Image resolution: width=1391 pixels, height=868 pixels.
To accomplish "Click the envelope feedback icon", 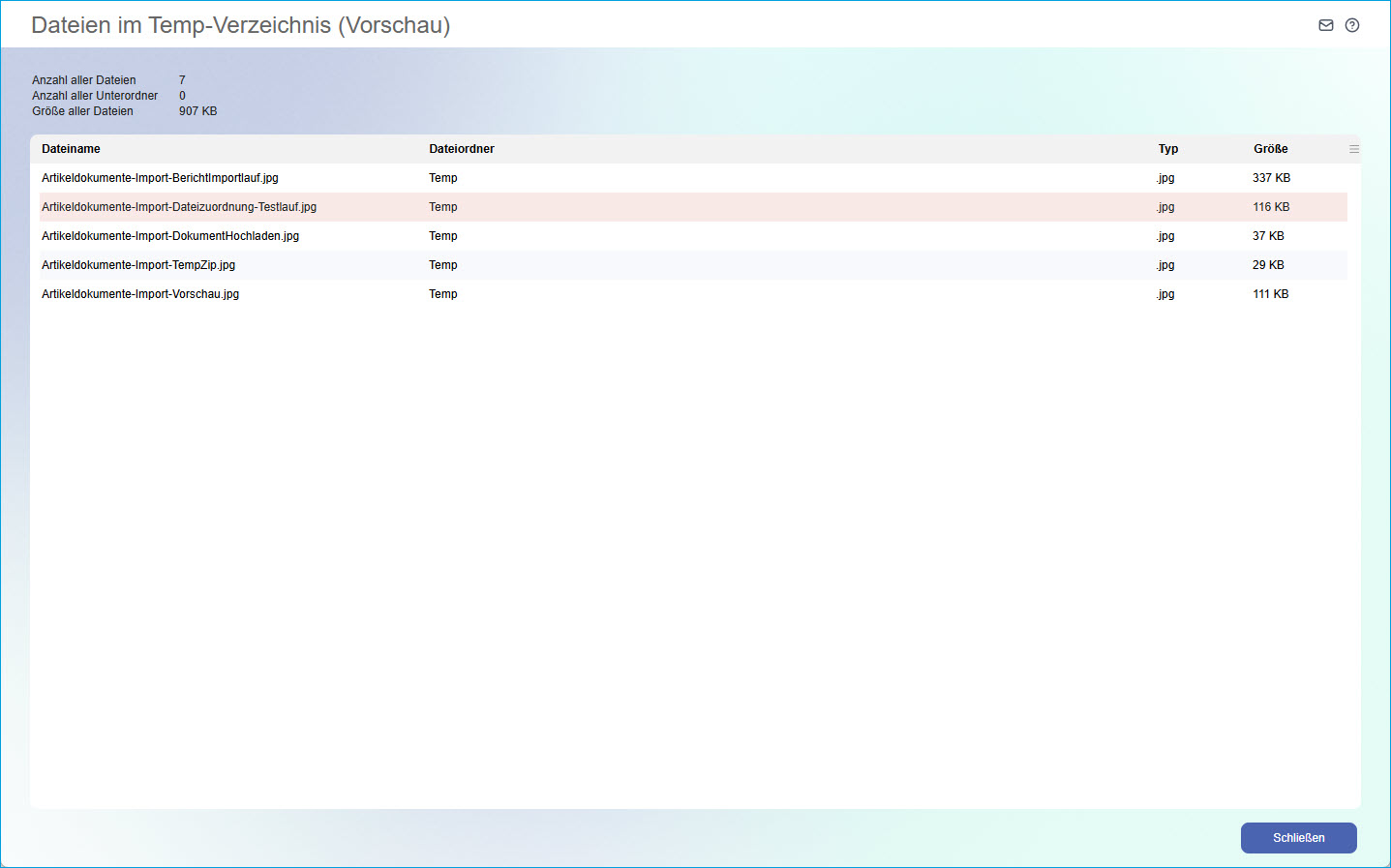I will (1326, 25).
